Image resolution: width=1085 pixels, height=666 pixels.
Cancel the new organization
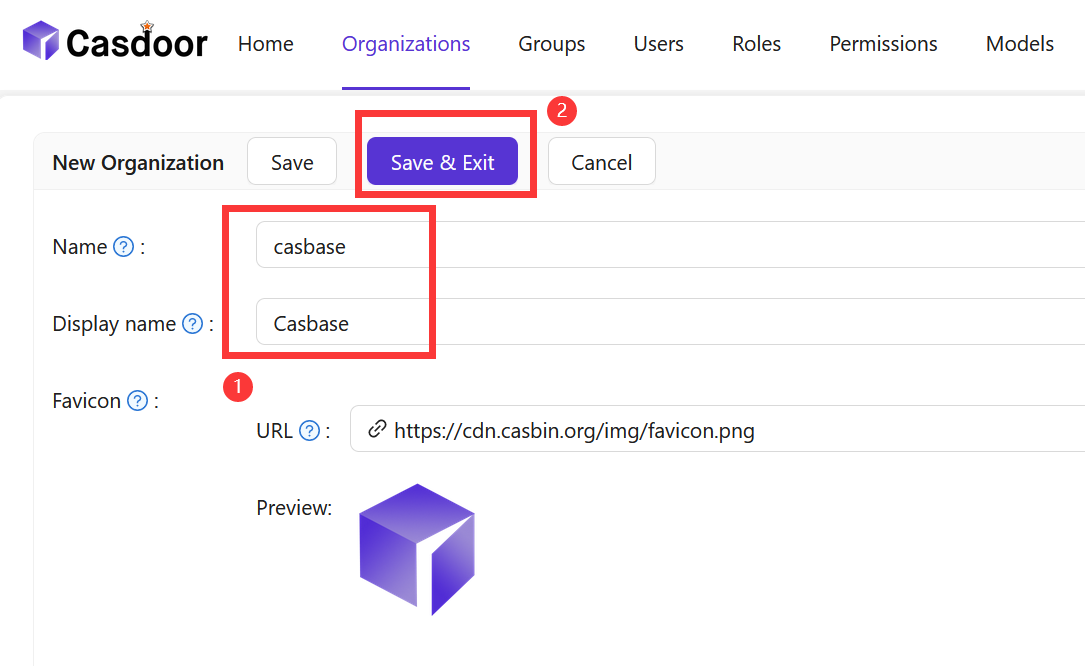(602, 162)
